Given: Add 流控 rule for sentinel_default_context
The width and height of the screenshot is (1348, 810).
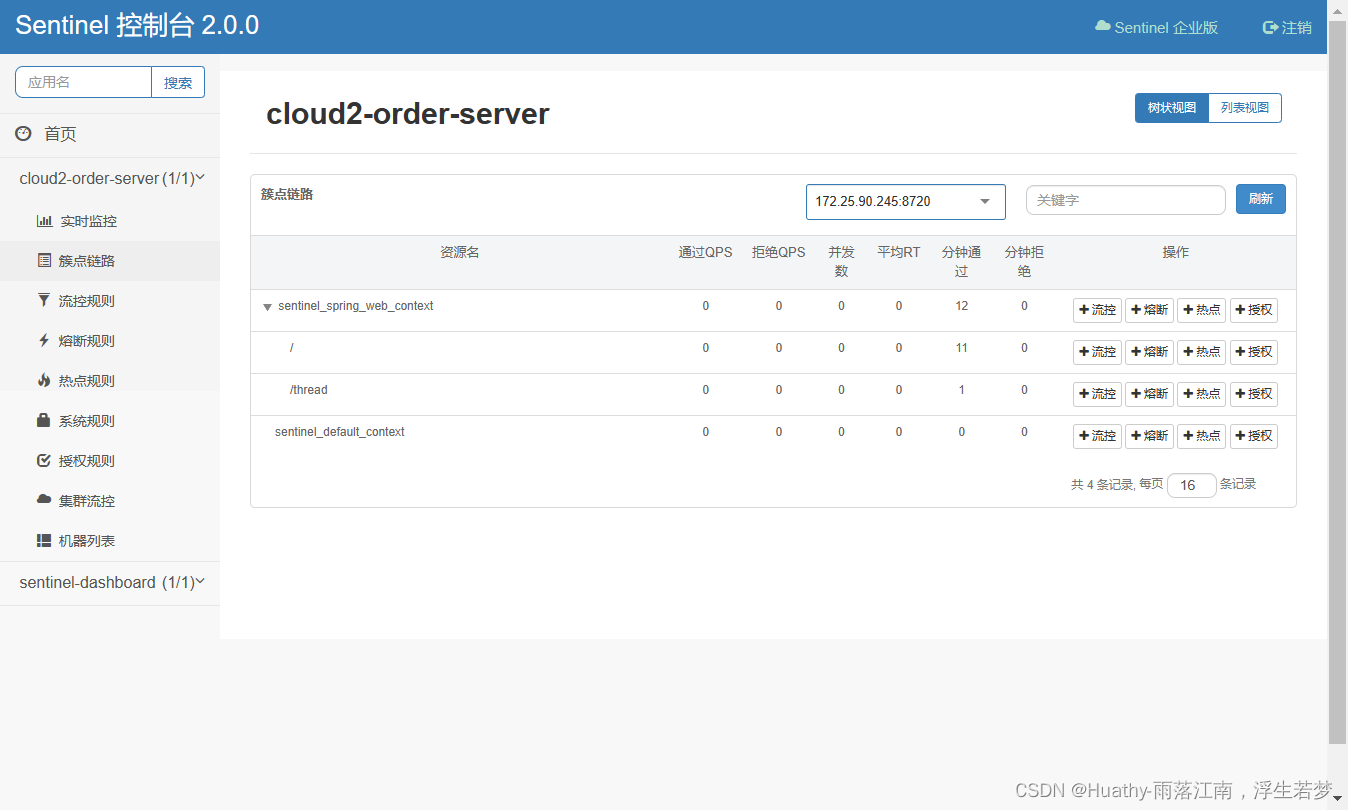Looking at the screenshot, I should 1097,436.
